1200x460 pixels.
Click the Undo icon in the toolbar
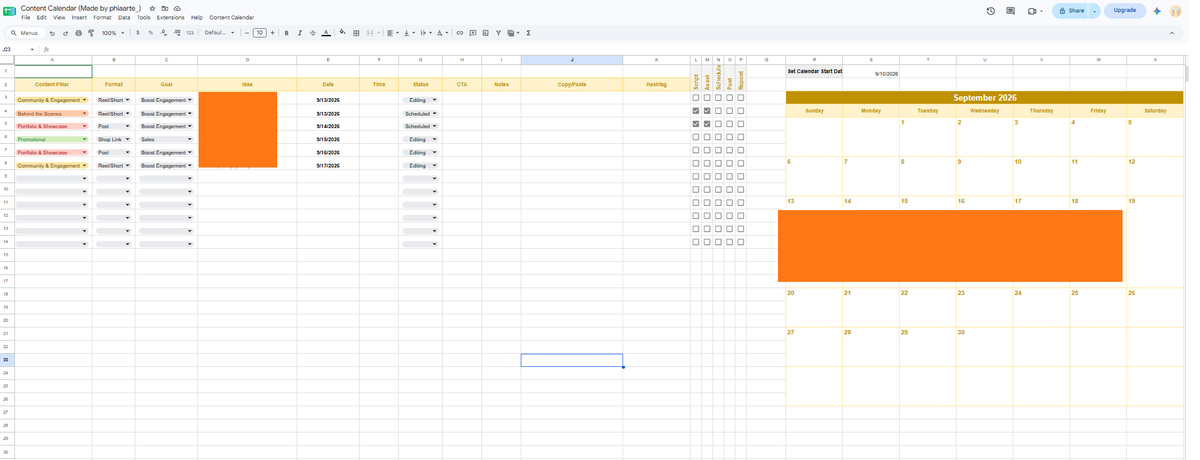(x=52, y=33)
